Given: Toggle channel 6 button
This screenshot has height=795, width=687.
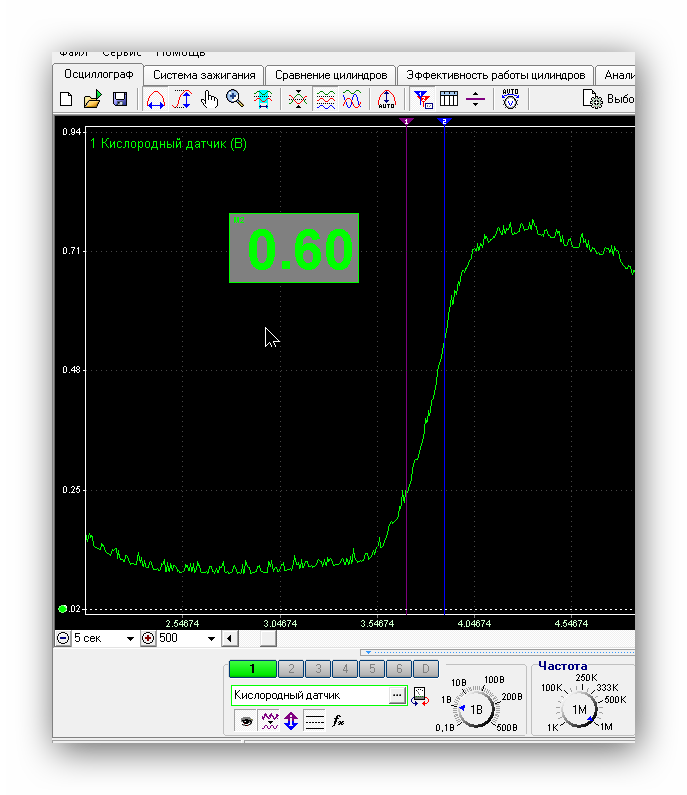Looking at the screenshot, I should [399, 669].
